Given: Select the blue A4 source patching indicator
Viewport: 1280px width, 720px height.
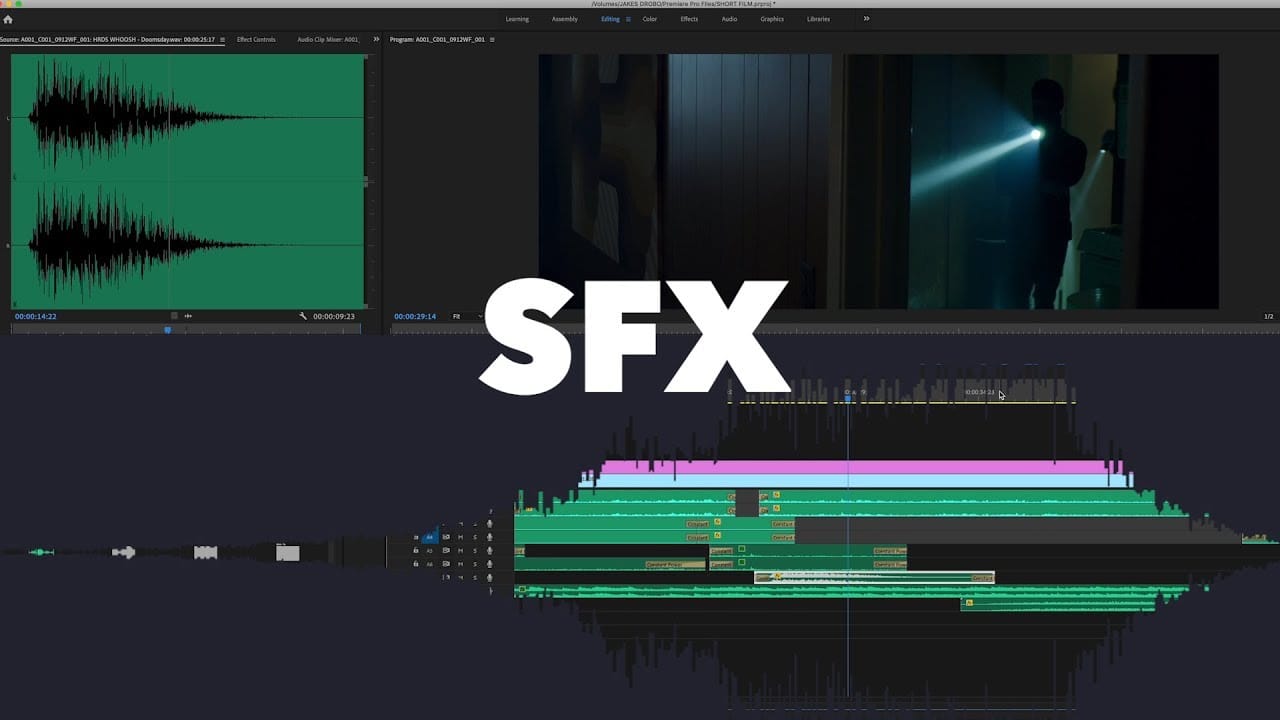Looking at the screenshot, I should tap(430, 537).
